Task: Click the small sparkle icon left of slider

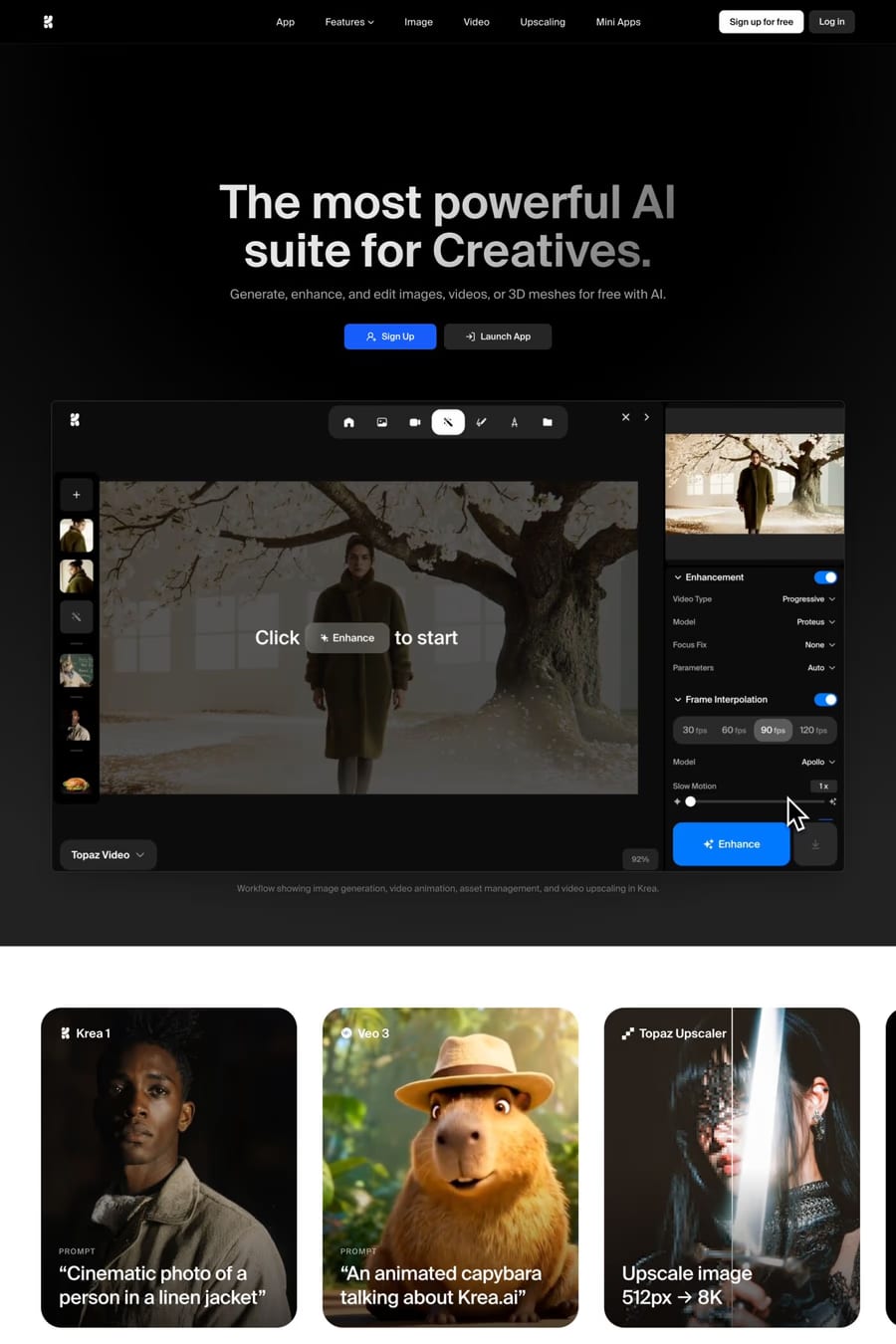Action: pos(677,801)
